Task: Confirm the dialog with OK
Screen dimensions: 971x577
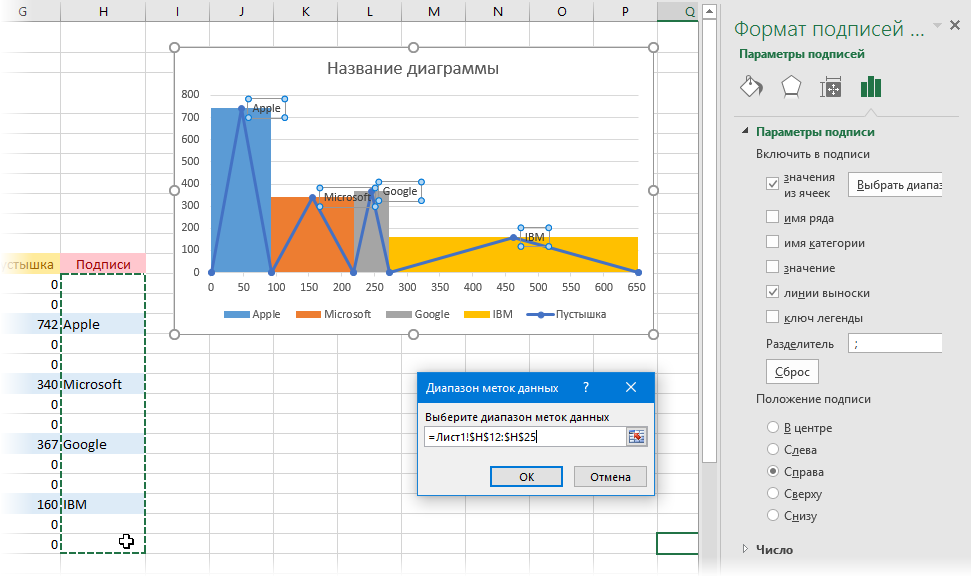Action: pyautogui.click(x=526, y=477)
